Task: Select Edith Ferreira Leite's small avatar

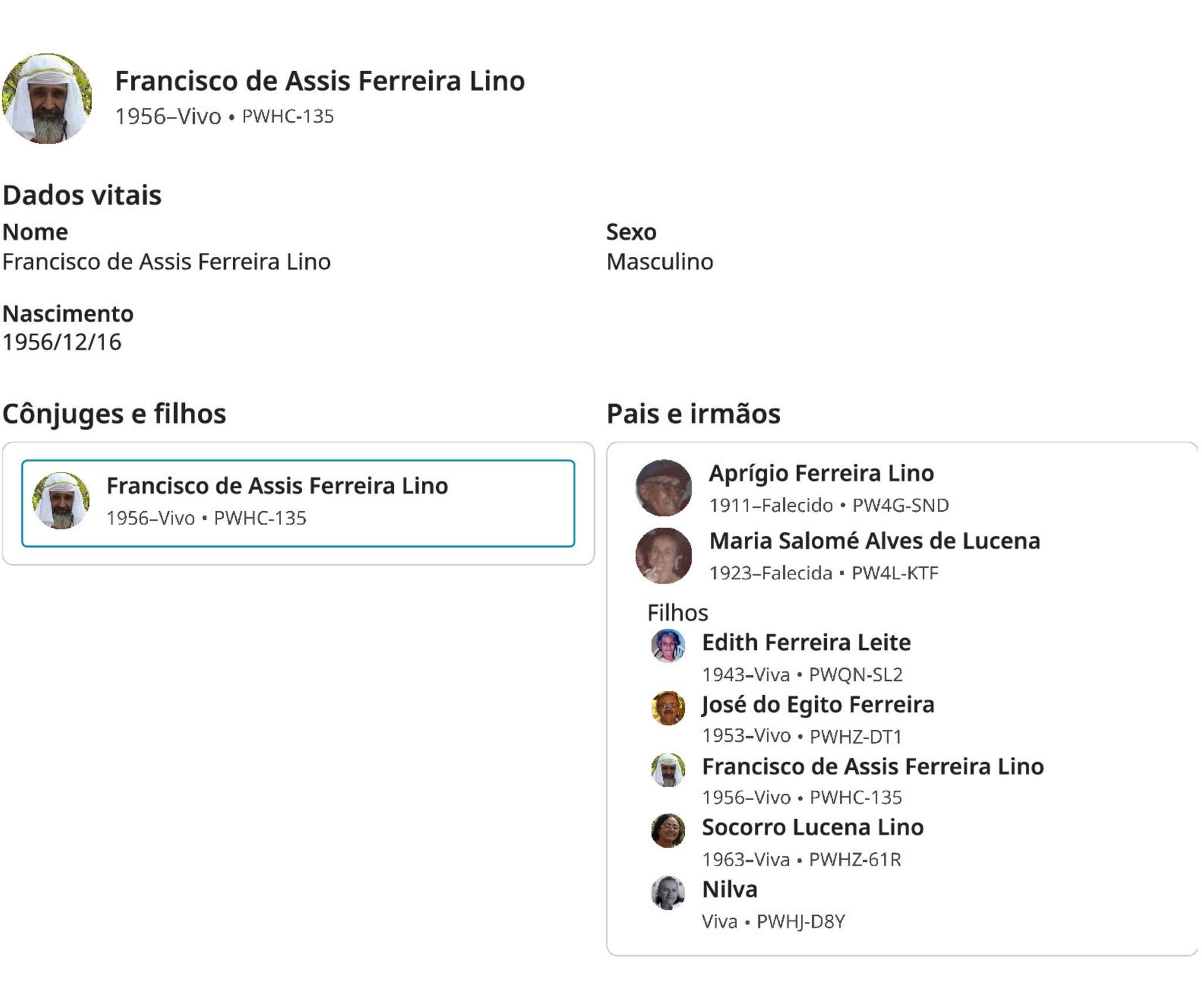Action: tap(668, 646)
